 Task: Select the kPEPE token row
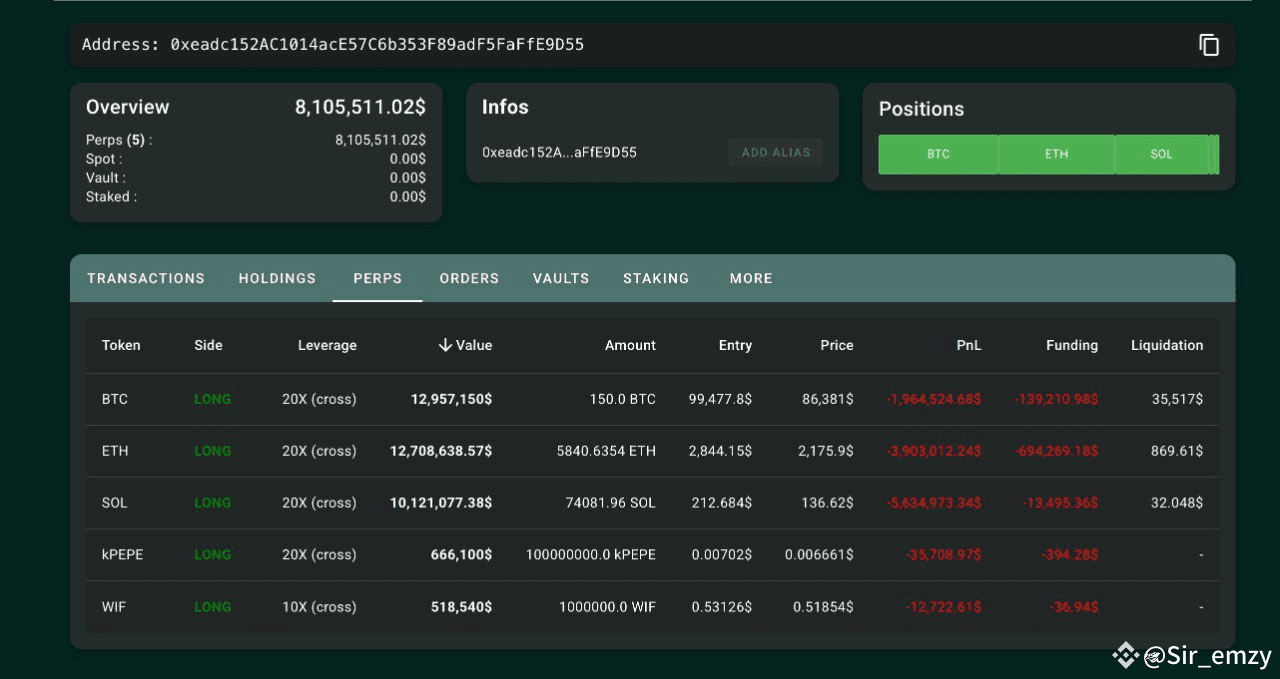(x=652, y=555)
